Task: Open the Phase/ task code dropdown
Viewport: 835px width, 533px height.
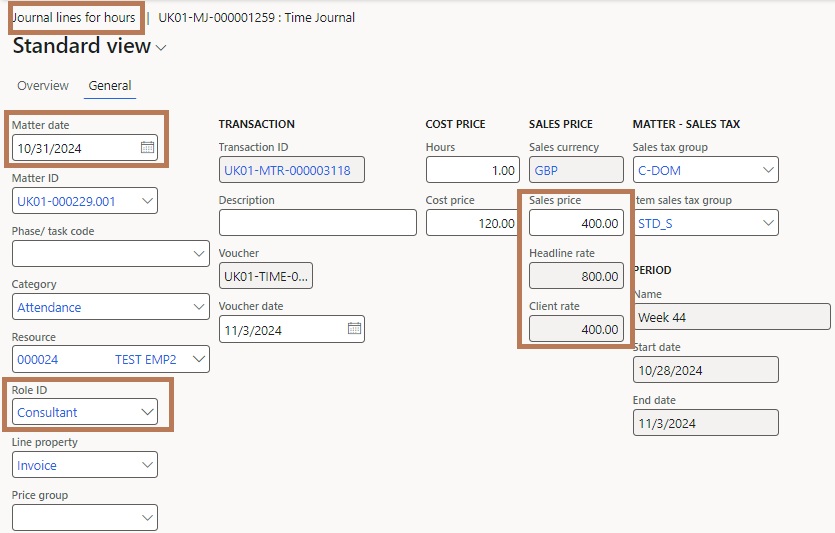Action: (199, 253)
